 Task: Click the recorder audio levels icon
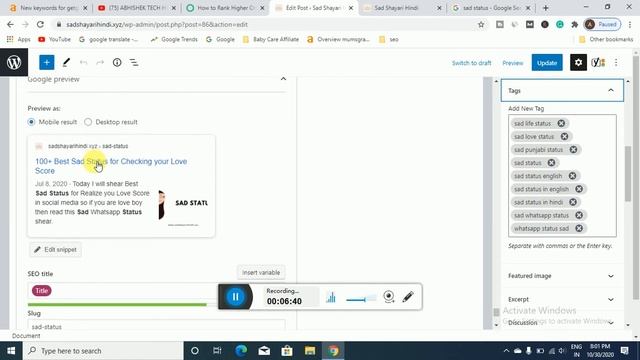pyautogui.click(x=331, y=297)
